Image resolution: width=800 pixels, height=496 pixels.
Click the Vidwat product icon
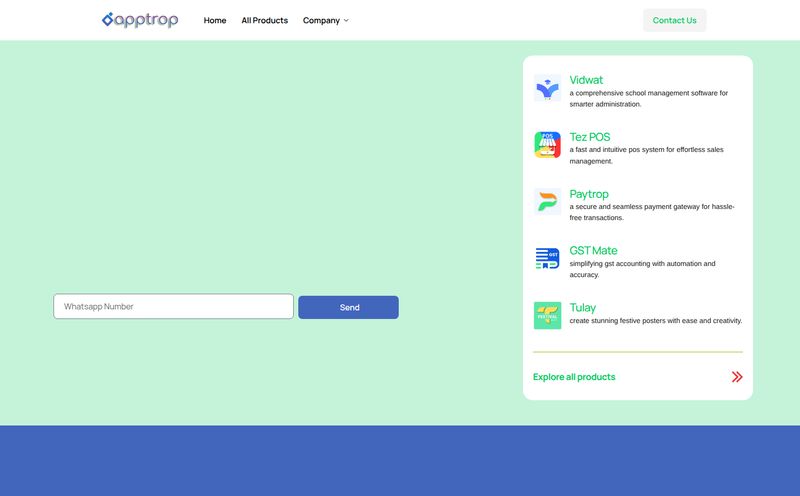(x=547, y=88)
